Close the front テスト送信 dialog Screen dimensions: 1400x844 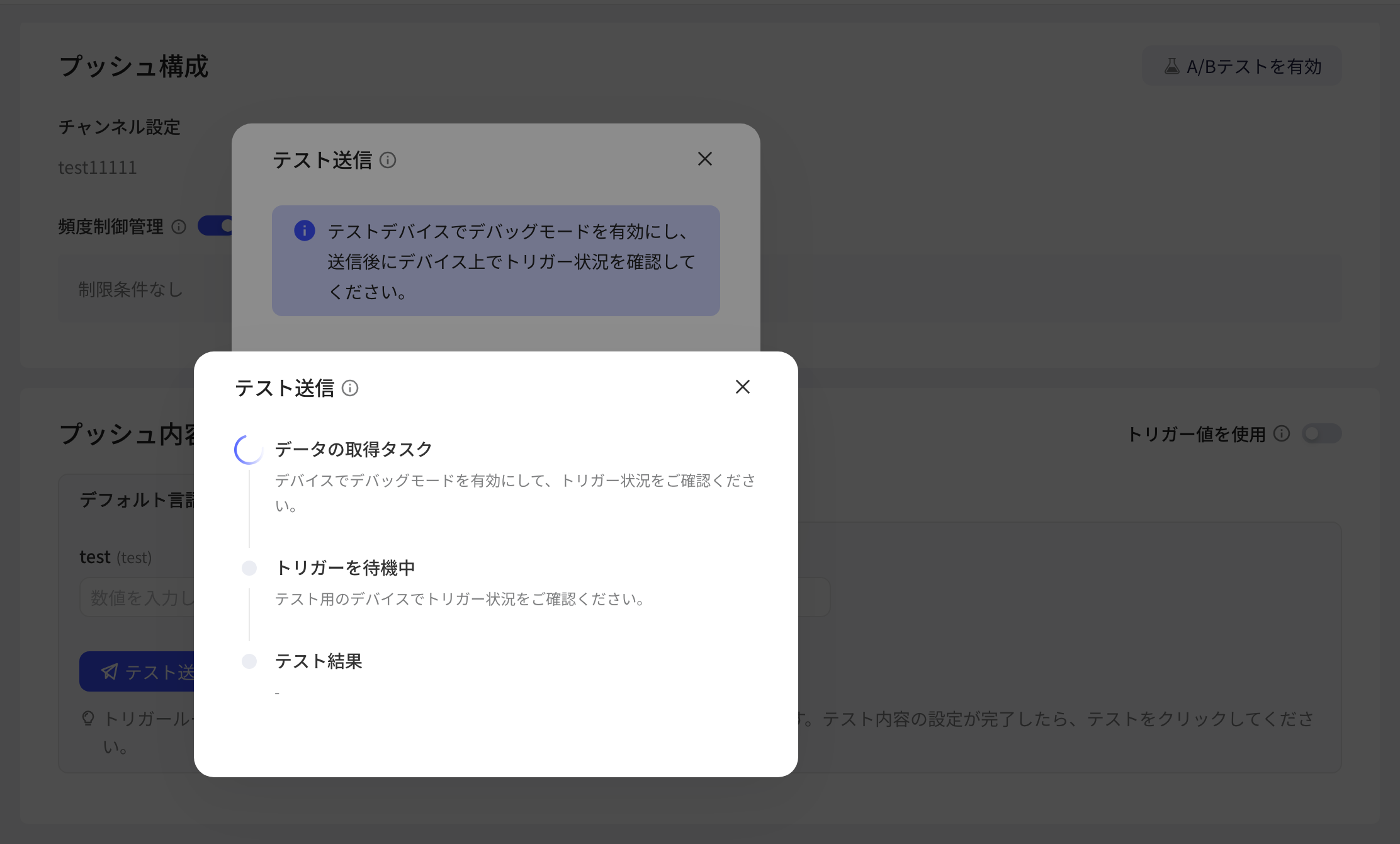[x=743, y=387]
